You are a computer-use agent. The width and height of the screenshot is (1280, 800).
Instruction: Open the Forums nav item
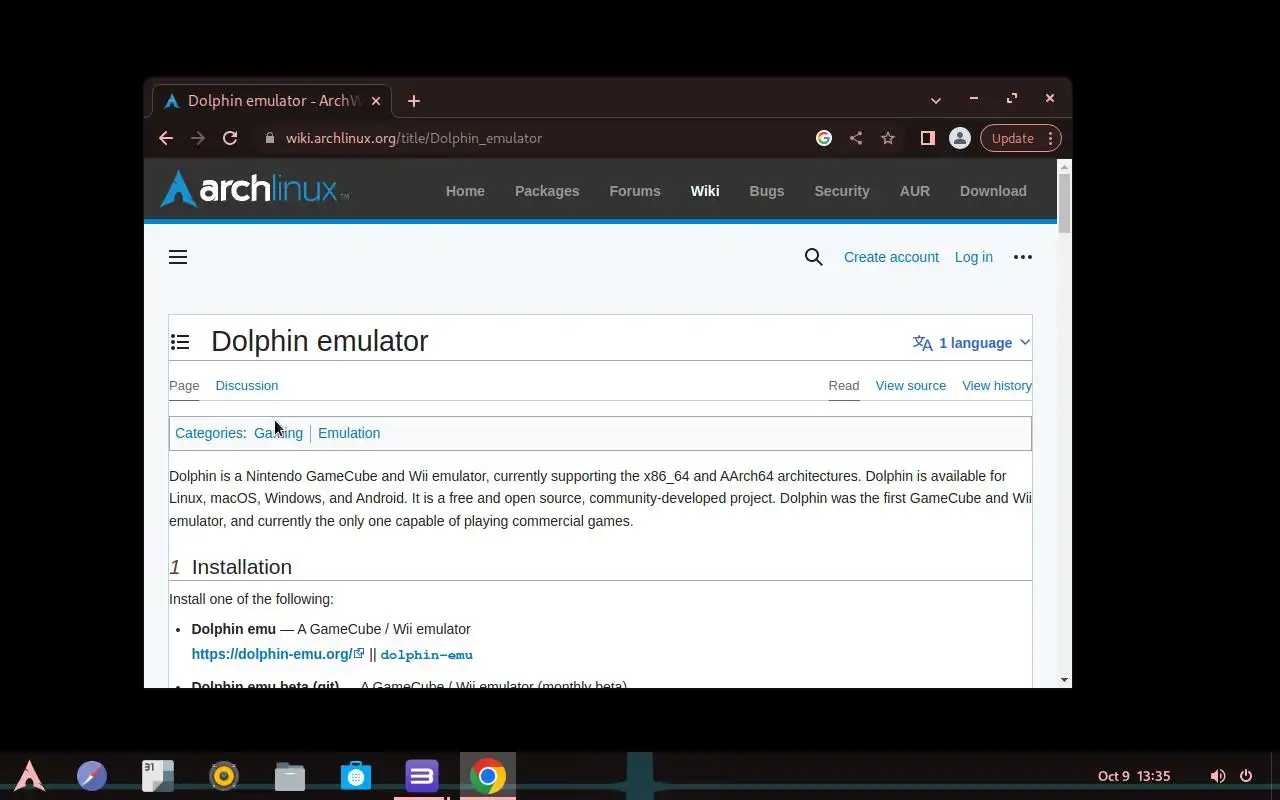(x=635, y=191)
